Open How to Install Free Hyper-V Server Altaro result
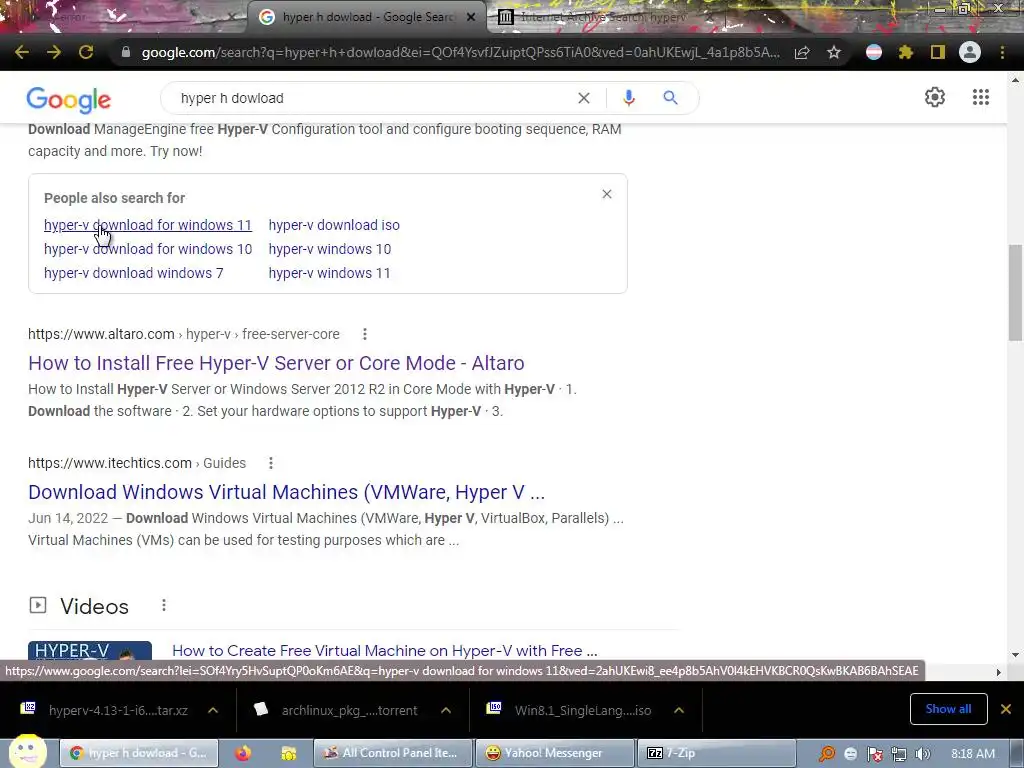This screenshot has height=768, width=1024. point(276,363)
